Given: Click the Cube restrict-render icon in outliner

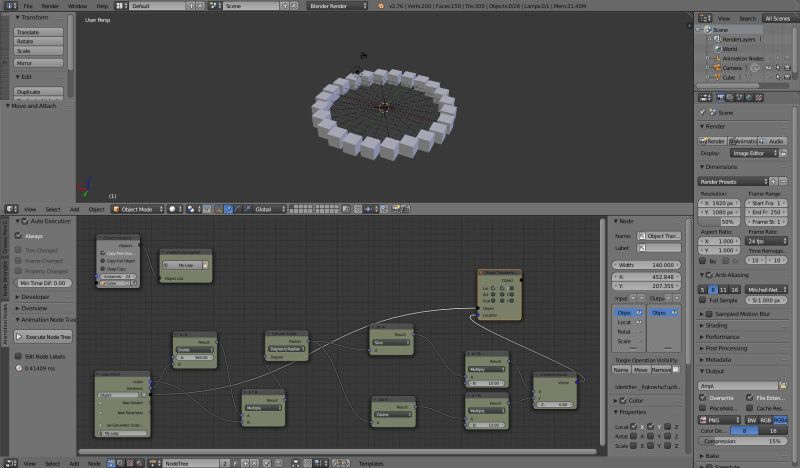Looking at the screenshot, I should tap(787, 77).
